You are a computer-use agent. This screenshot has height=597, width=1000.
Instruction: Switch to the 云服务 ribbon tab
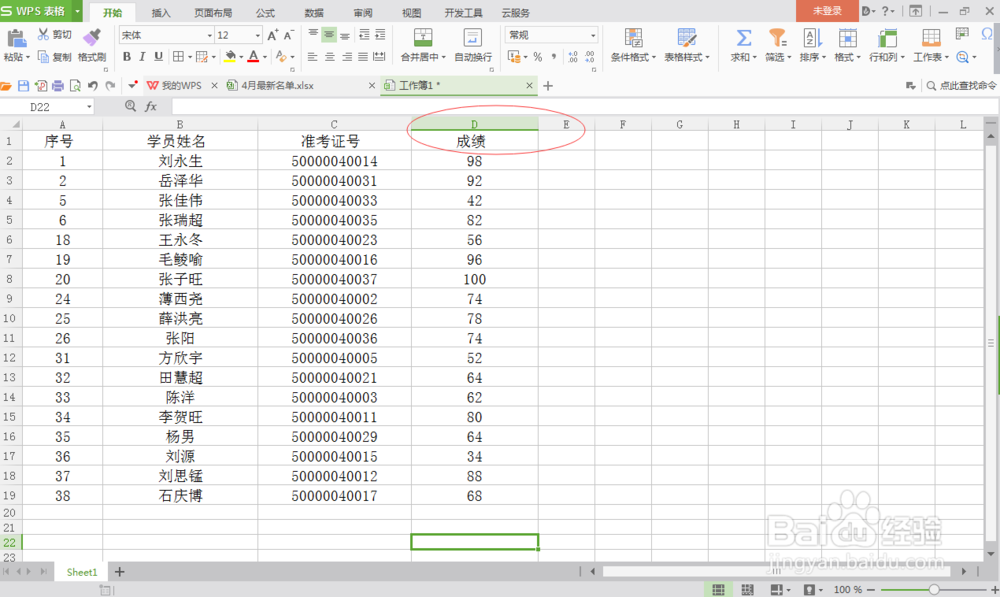point(515,12)
